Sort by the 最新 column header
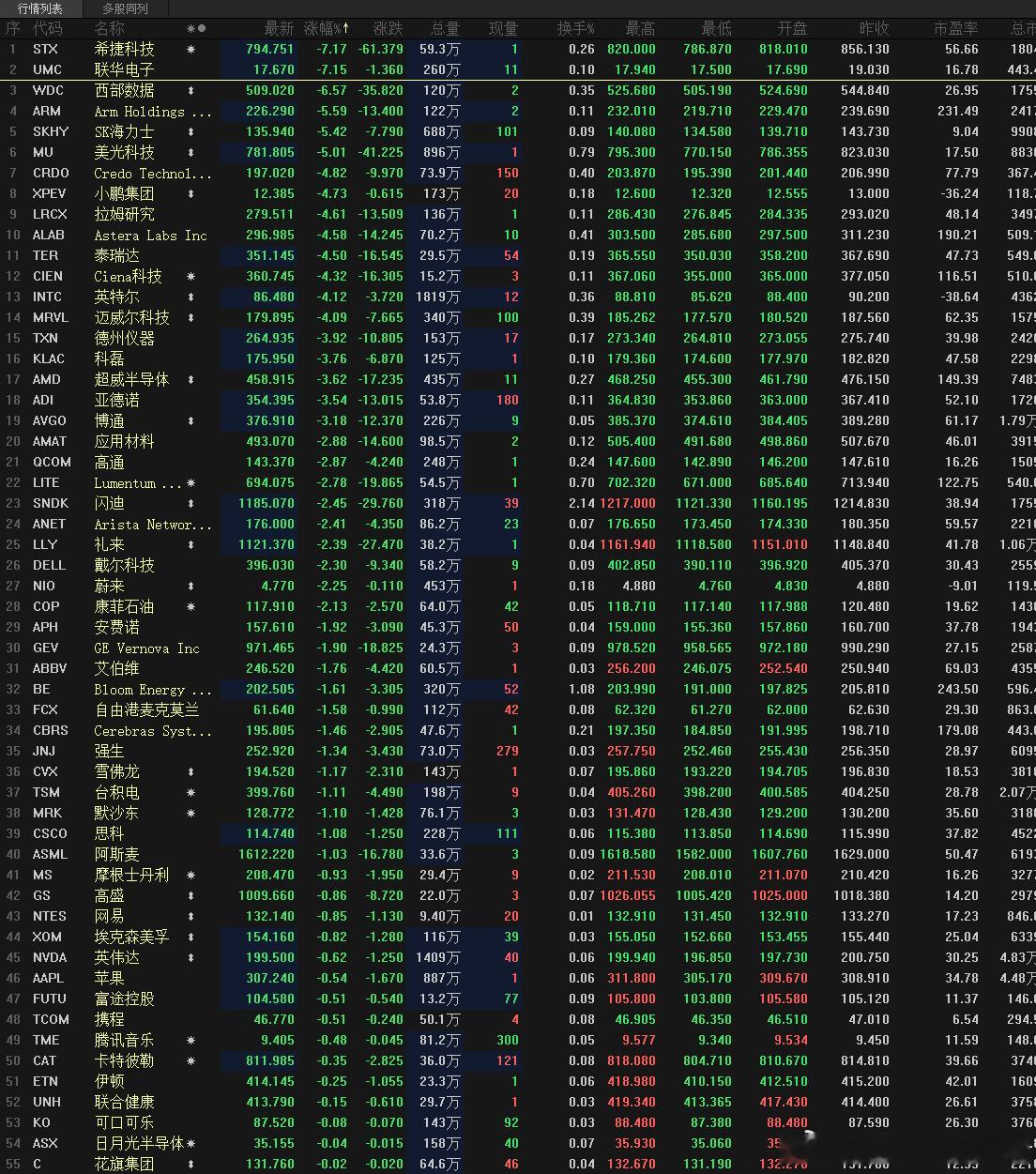 tap(279, 28)
